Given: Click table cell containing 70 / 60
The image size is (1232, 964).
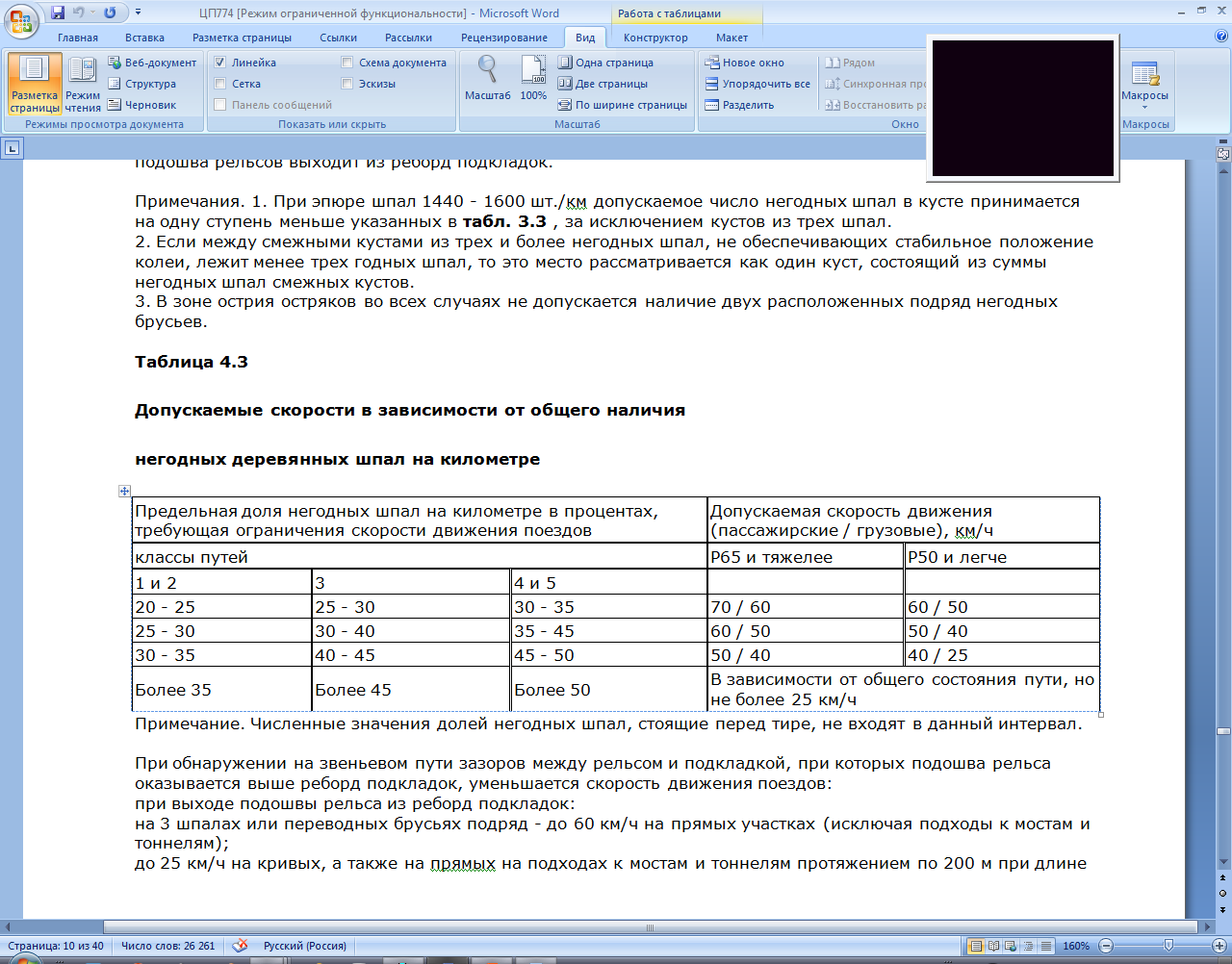Looking at the screenshot, I should click(806, 607).
